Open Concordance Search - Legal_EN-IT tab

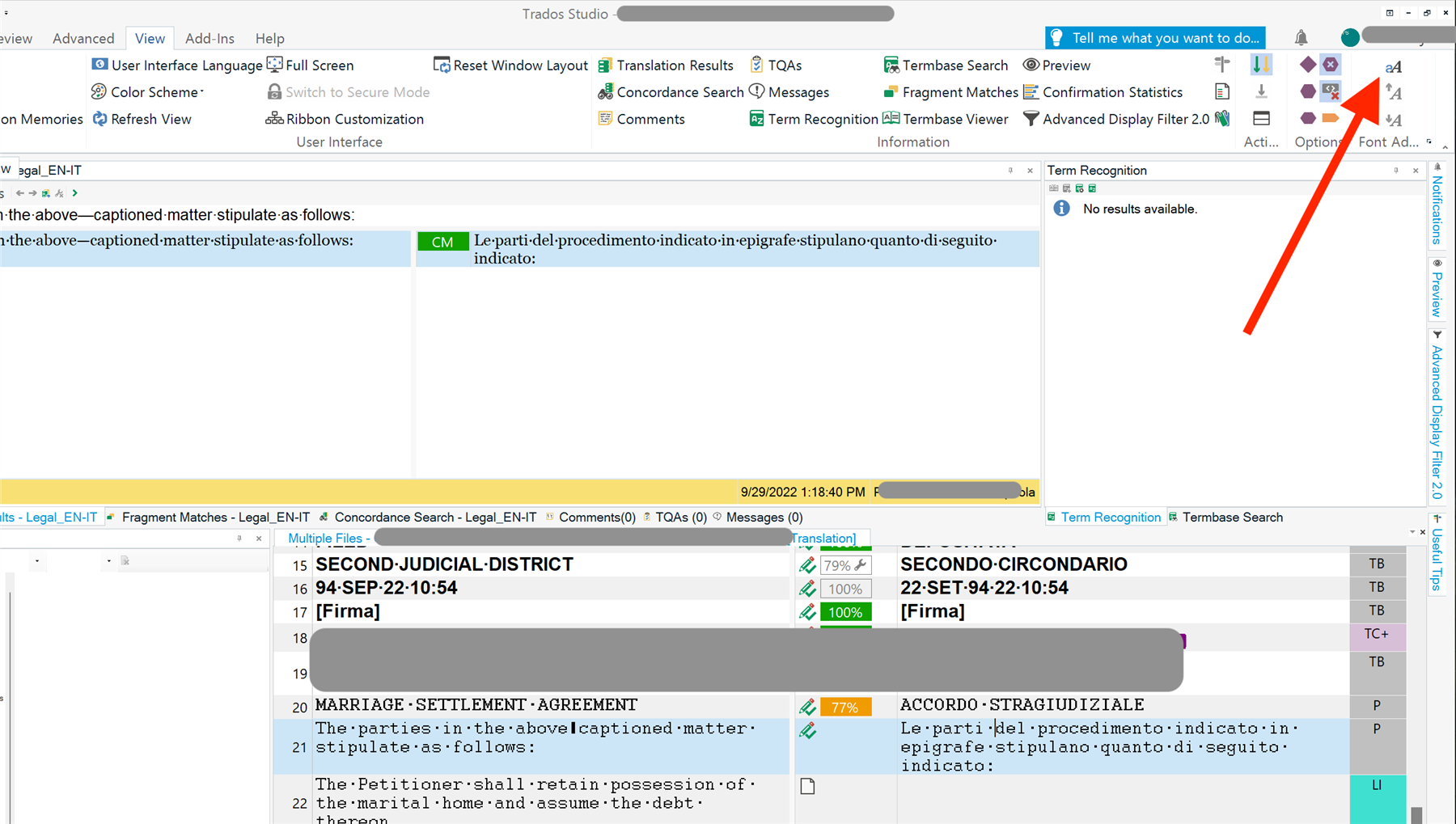coord(428,518)
